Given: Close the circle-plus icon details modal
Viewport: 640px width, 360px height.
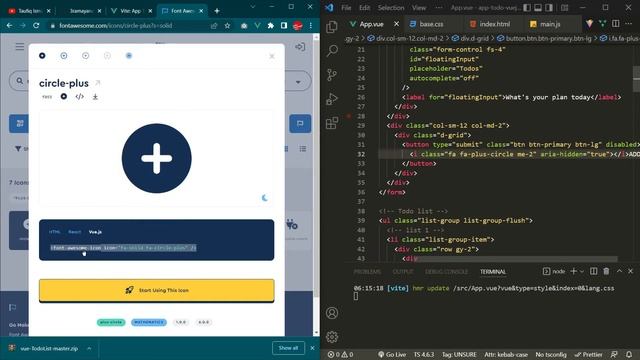Looking at the screenshot, I should pos(272,56).
